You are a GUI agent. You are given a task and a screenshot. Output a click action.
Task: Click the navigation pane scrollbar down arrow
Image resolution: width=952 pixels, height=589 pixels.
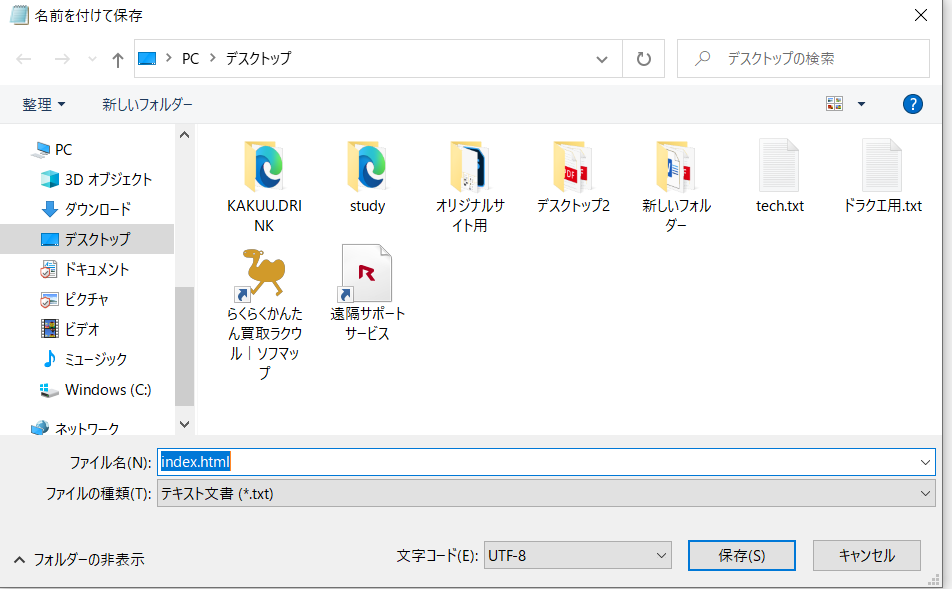point(184,424)
